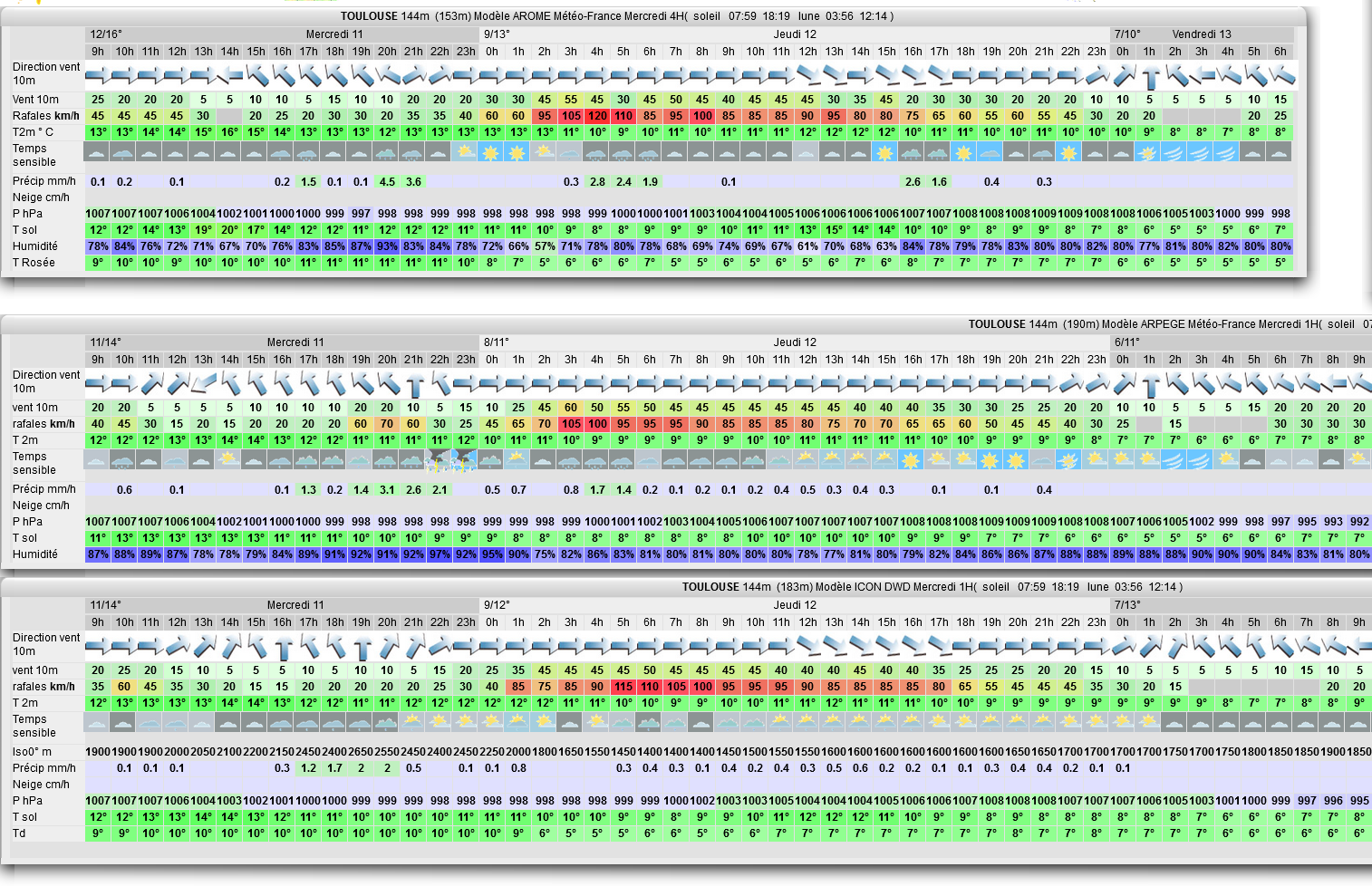Click the red 120 gust cell in AROME
Viewport: 1372px width, 896px height.
click(596, 116)
